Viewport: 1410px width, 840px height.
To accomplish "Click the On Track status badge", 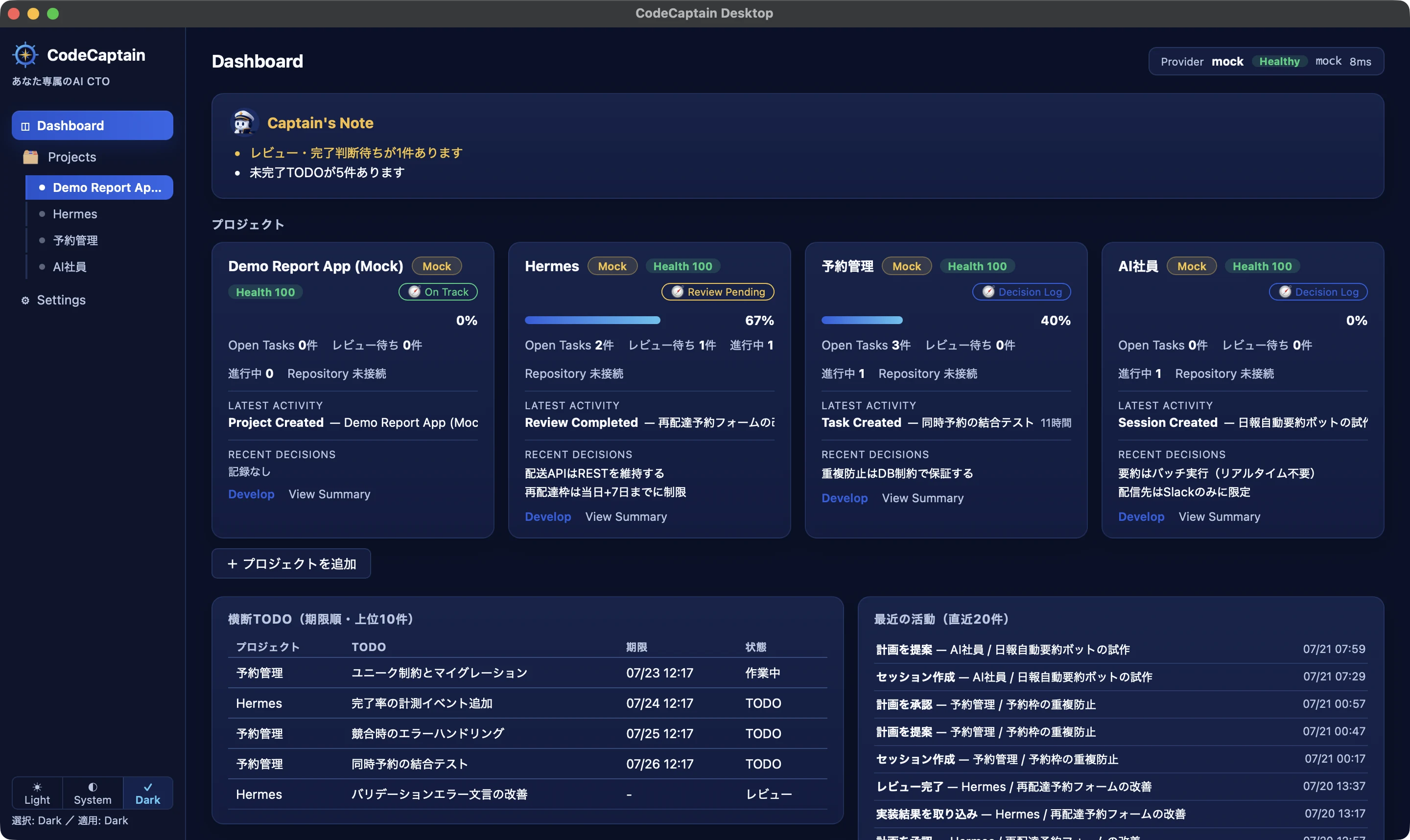I will [x=438, y=292].
